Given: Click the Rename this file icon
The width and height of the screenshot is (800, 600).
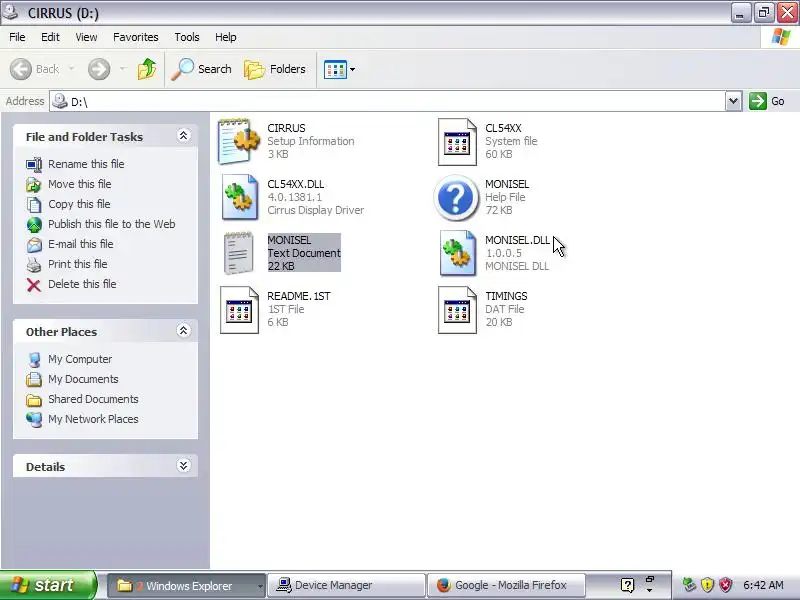Looking at the screenshot, I should pyautogui.click(x=34, y=164).
